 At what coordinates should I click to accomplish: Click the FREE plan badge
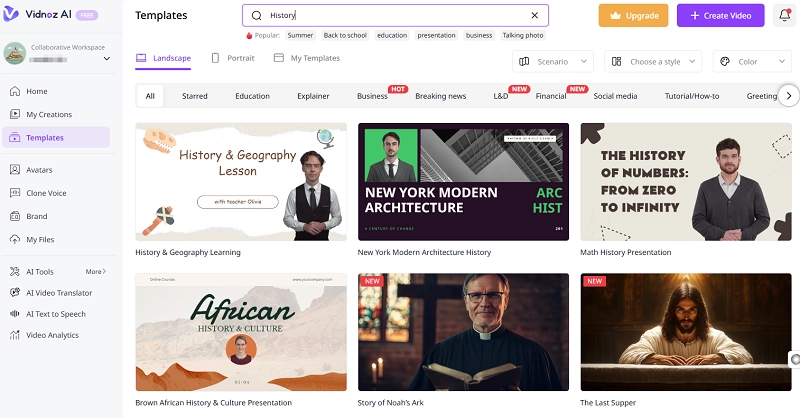[x=87, y=15]
